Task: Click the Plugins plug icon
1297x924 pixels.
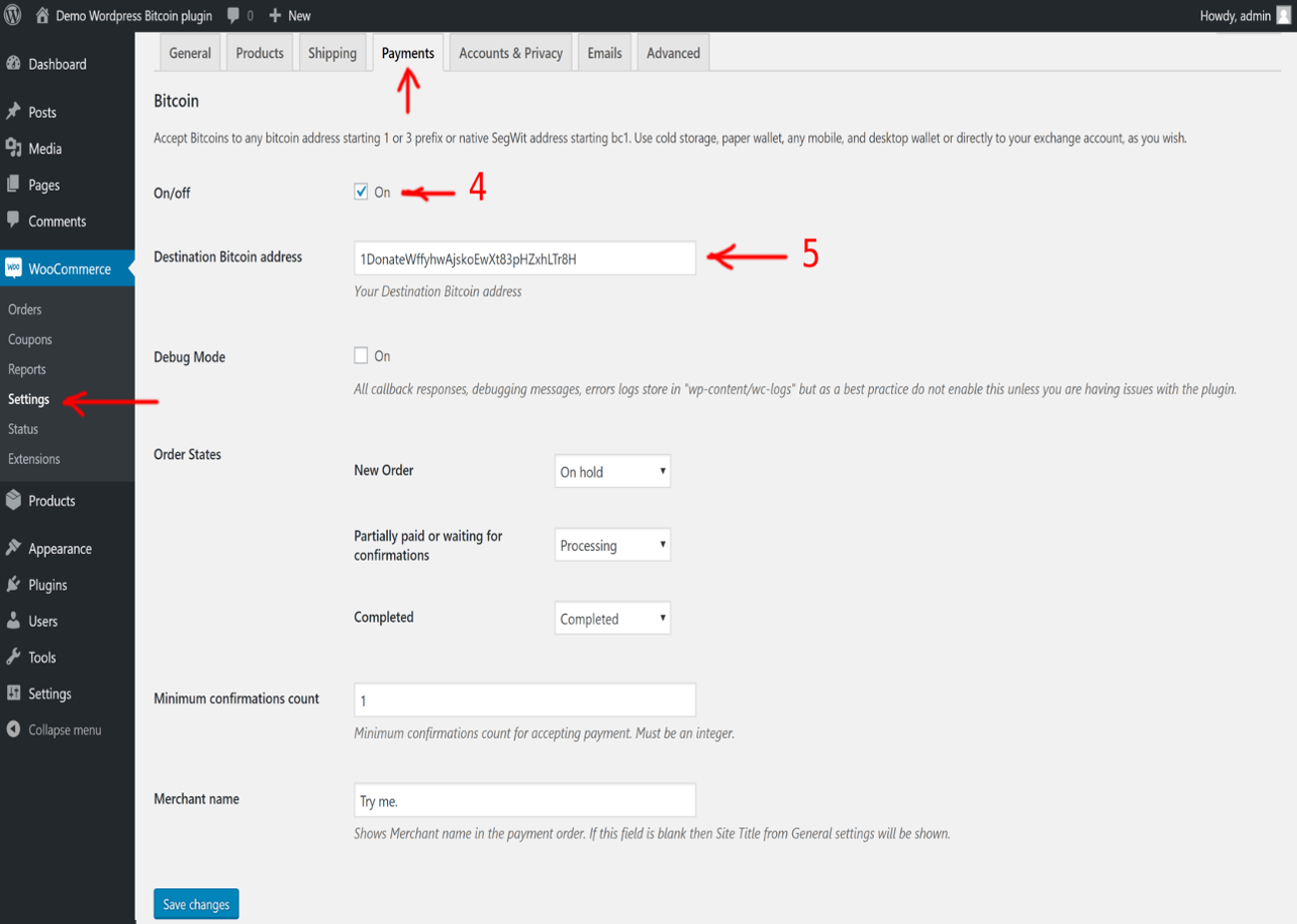Action: pos(14,584)
